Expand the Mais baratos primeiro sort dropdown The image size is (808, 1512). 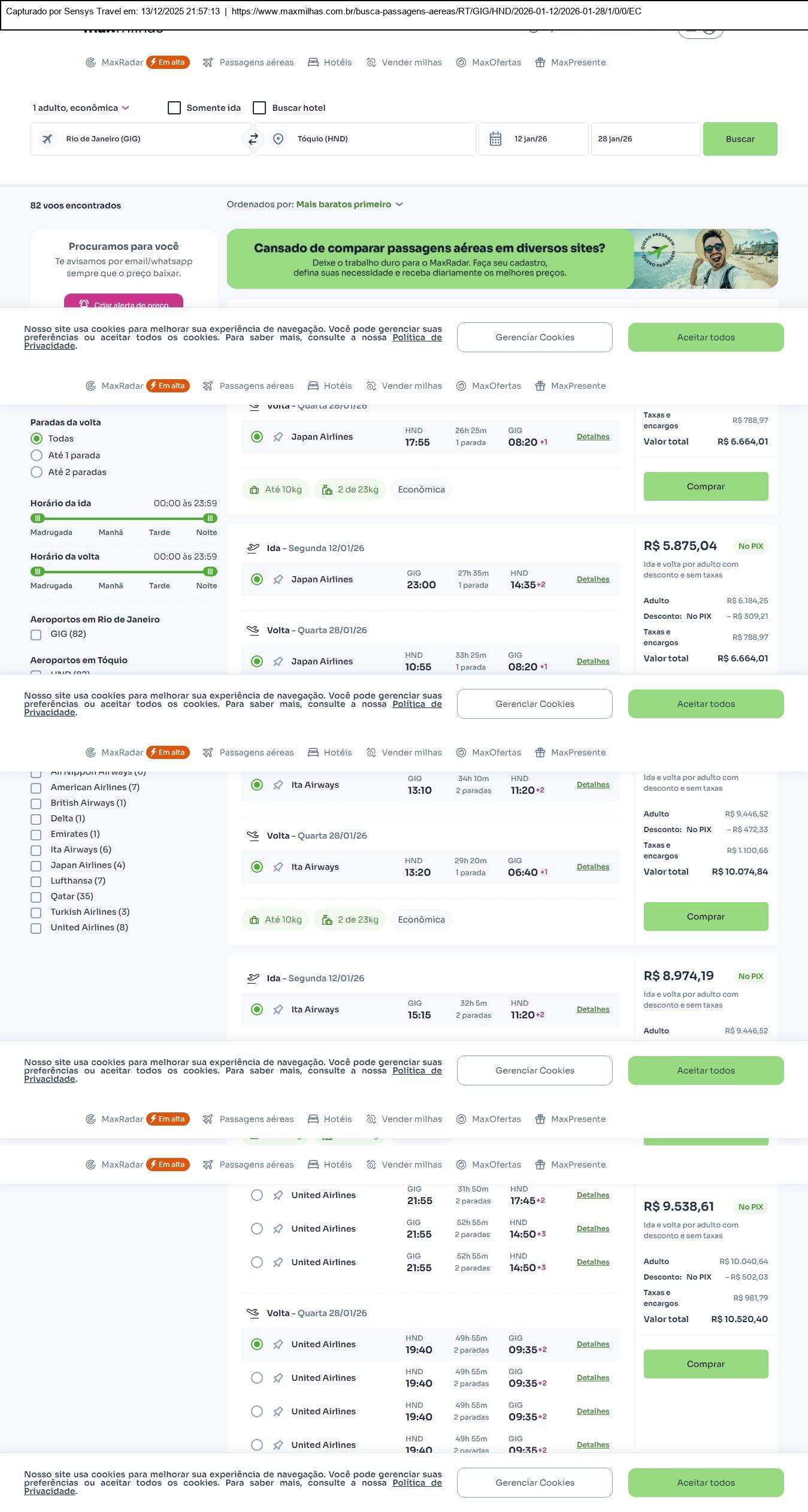(x=349, y=205)
